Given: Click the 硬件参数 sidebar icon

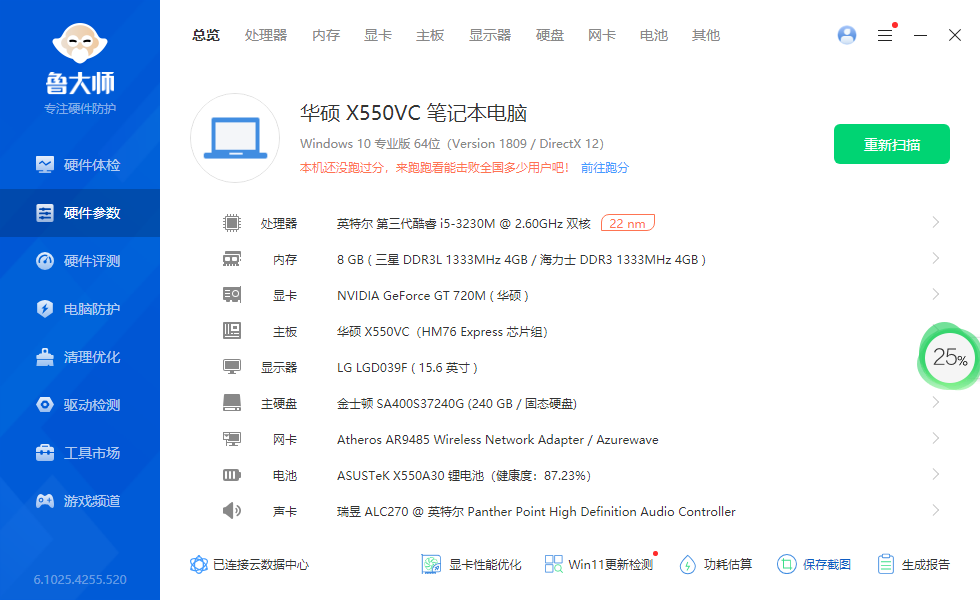Looking at the screenshot, I should [45, 213].
